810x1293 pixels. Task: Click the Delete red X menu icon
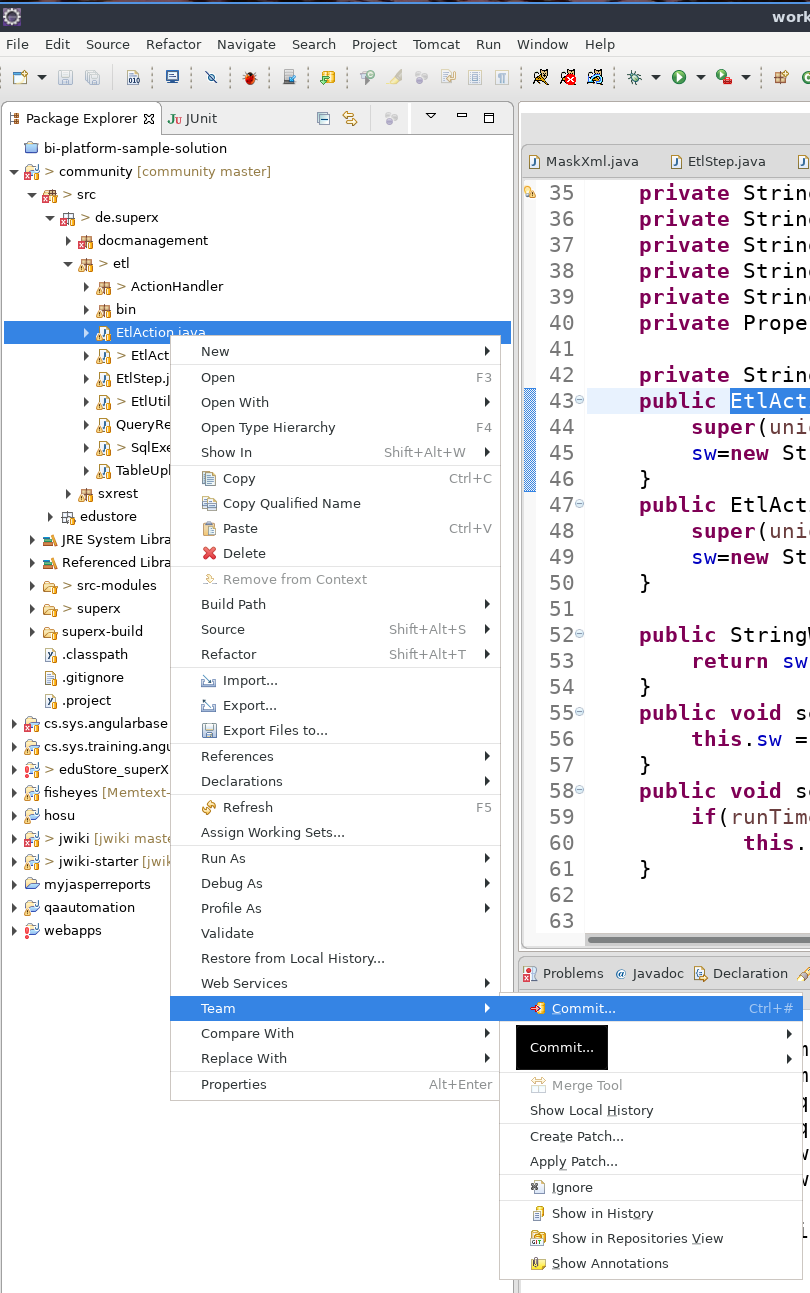click(x=209, y=553)
